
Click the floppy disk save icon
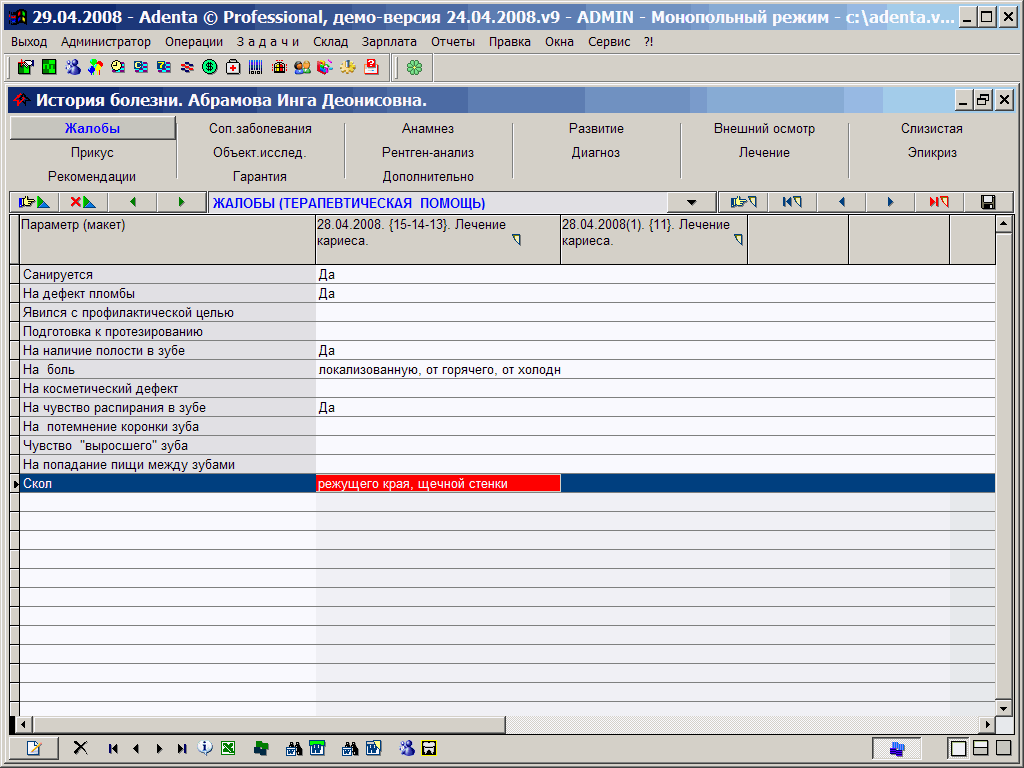[x=988, y=202]
